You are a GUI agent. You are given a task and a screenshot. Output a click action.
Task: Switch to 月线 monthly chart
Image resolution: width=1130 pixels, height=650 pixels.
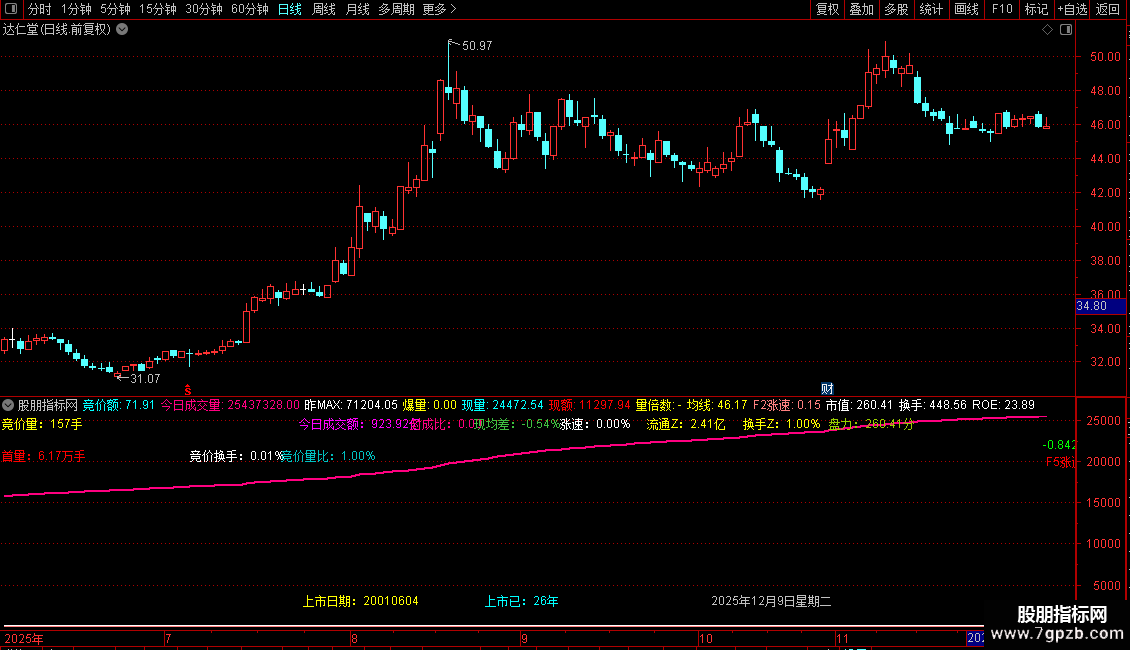click(357, 9)
